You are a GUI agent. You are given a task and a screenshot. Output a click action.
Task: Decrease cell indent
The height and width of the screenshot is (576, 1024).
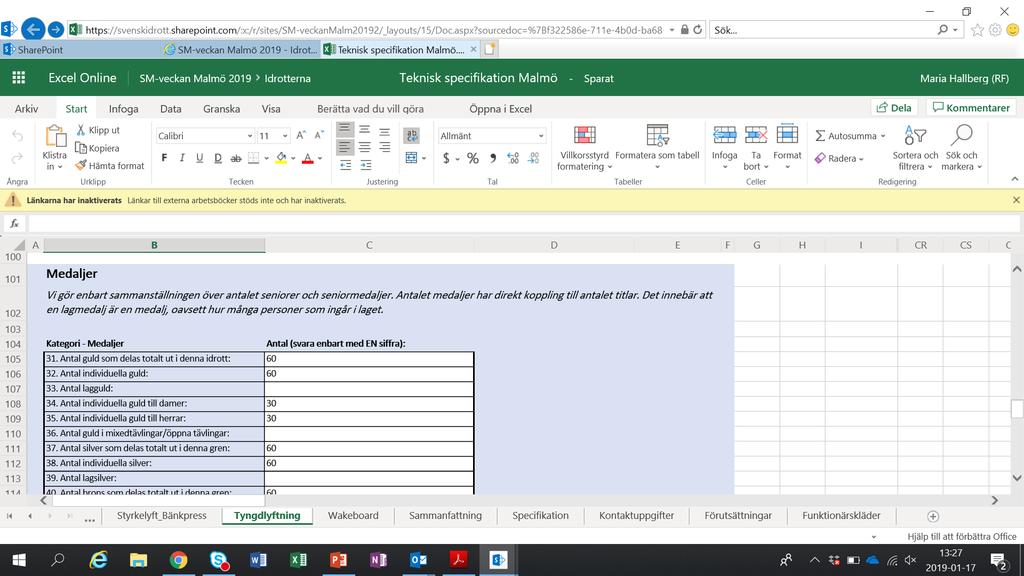345,165
